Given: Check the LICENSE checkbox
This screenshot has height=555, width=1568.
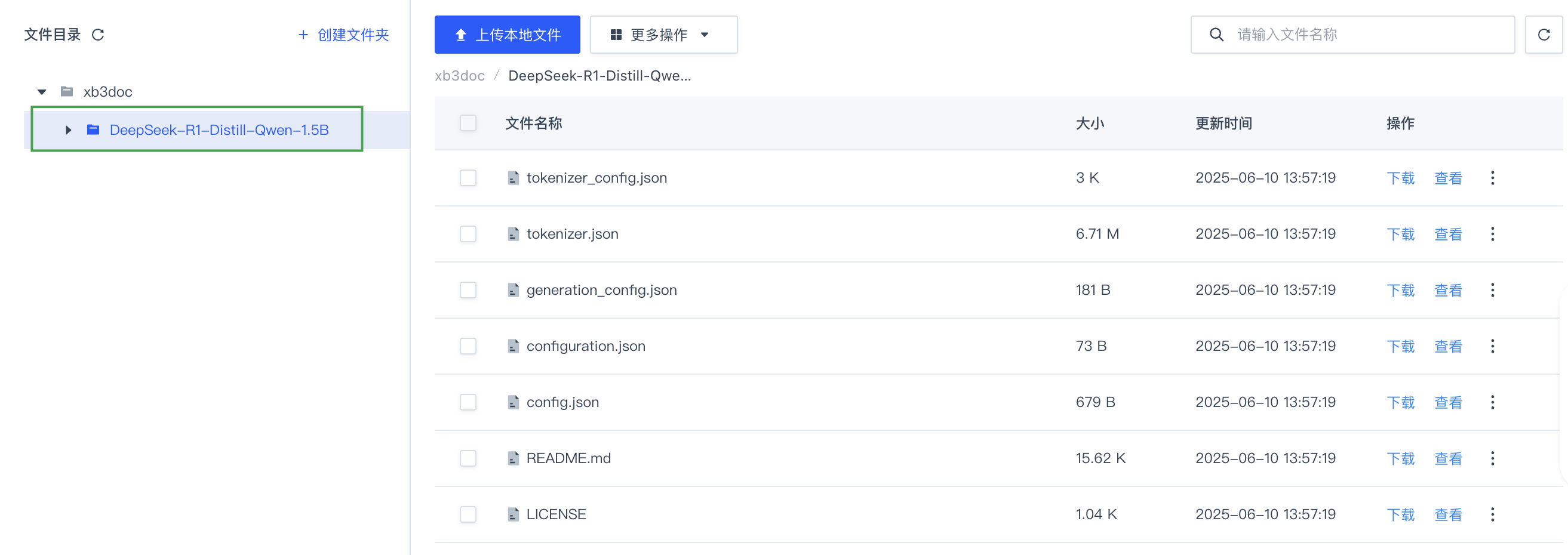Looking at the screenshot, I should point(468,514).
